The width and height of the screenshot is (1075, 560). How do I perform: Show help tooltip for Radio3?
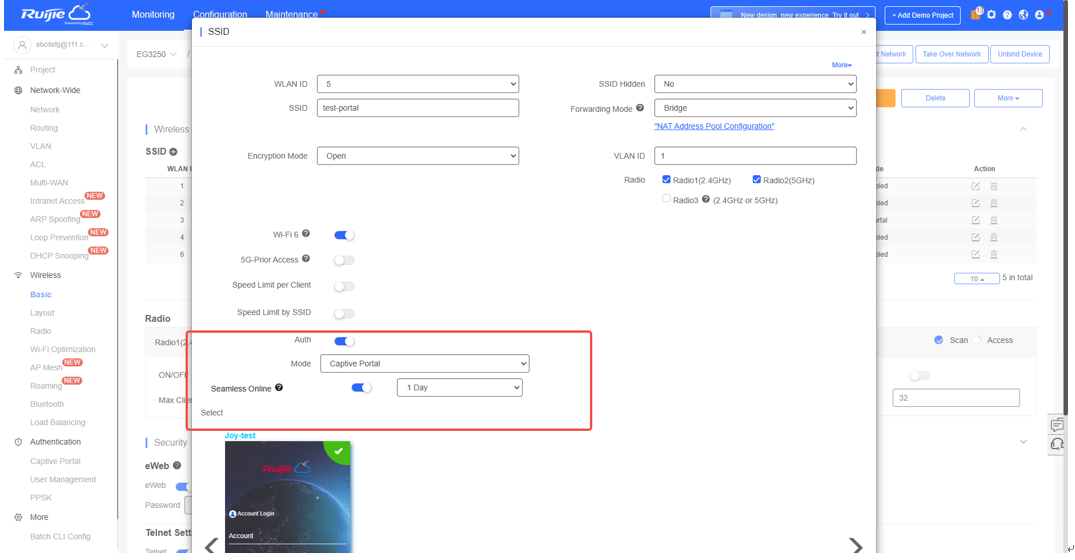[x=705, y=199]
